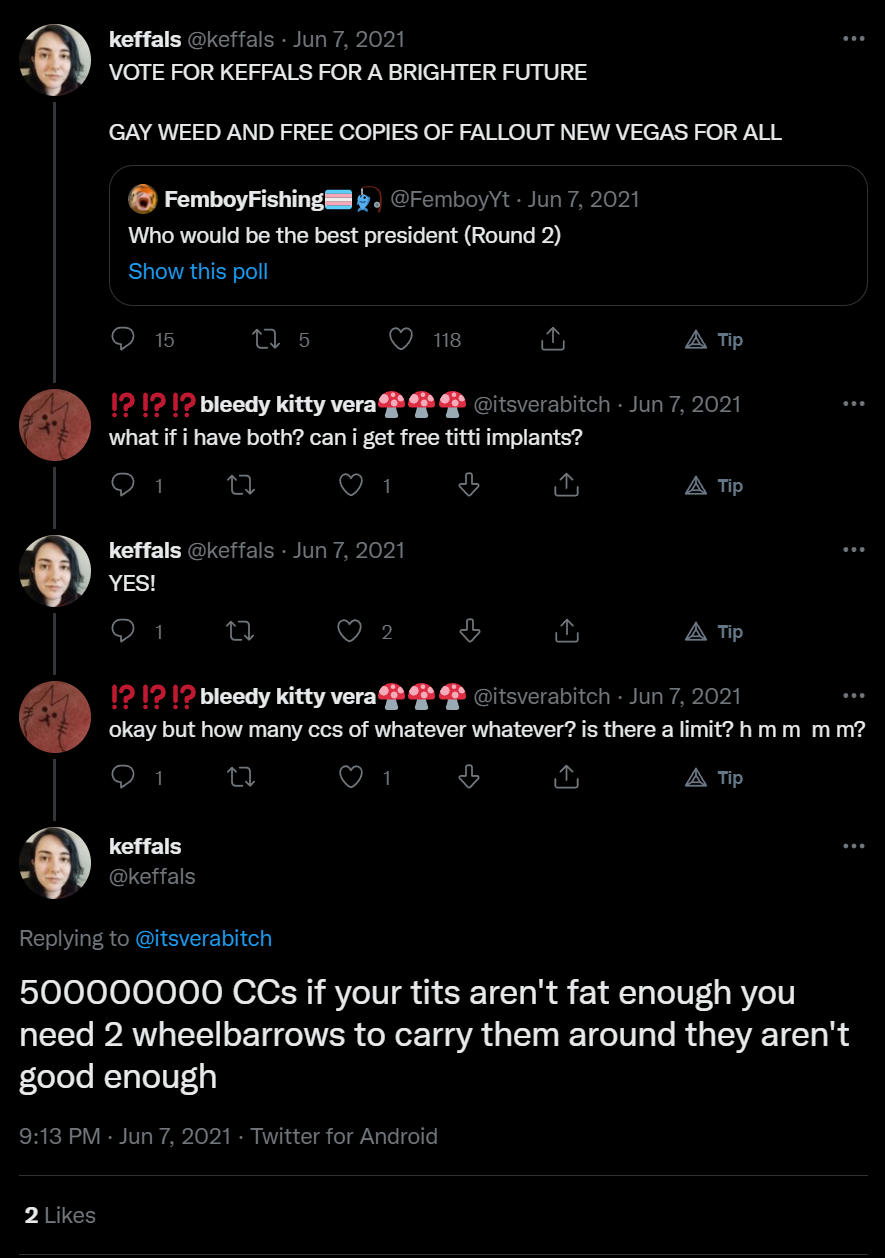
Task: Like the tweet with 118 likes
Action: click(x=401, y=340)
